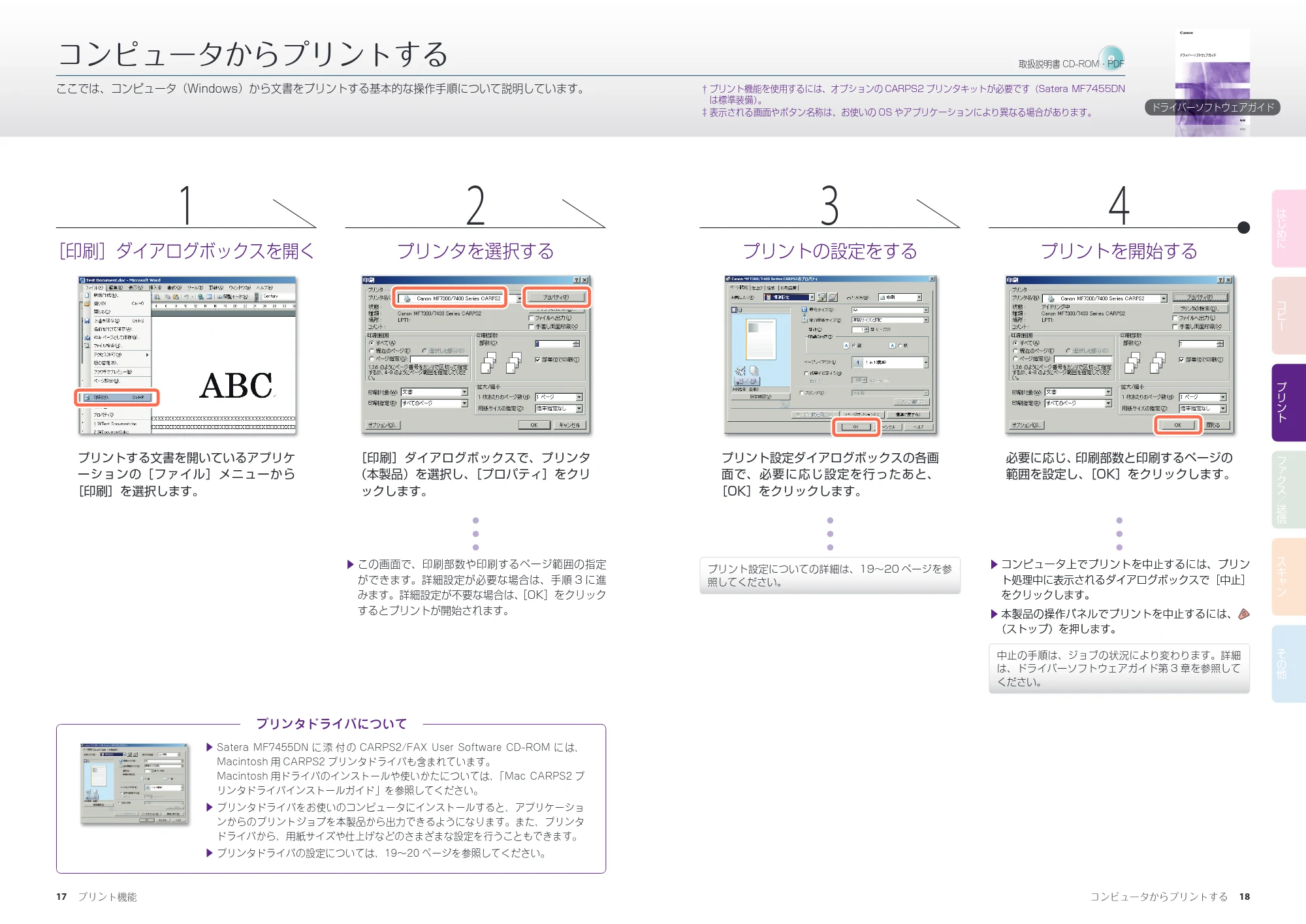Image resolution: width=1306 pixels, height=924 pixels.
Task: Click the print (印刷) item in Word's File menu
Action: pos(117,397)
